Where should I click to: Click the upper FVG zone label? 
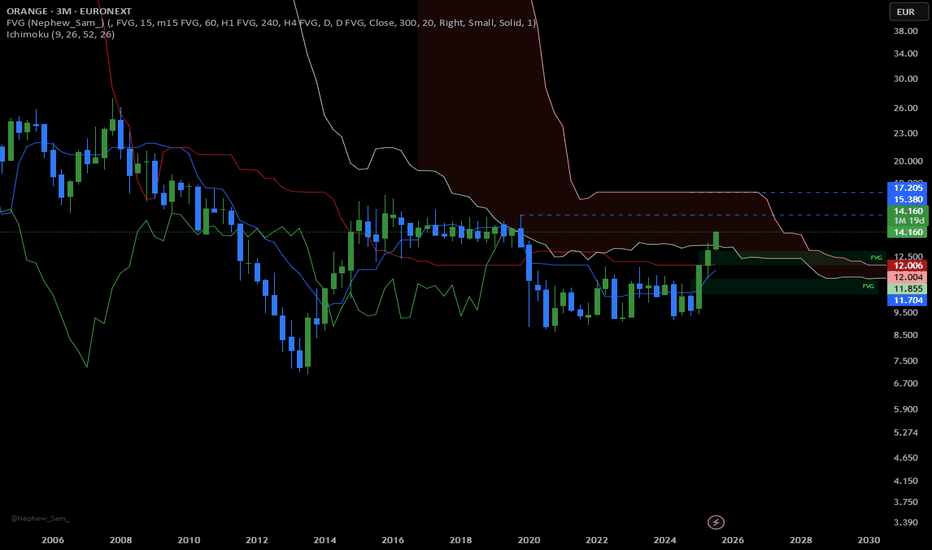click(876, 257)
